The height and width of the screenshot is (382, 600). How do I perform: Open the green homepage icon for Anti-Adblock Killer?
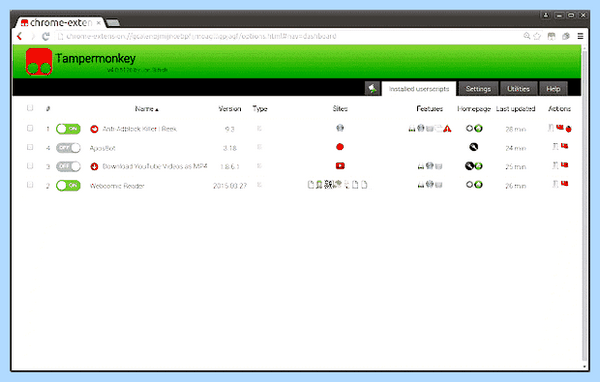pyautogui.click(x=478, y=128)
